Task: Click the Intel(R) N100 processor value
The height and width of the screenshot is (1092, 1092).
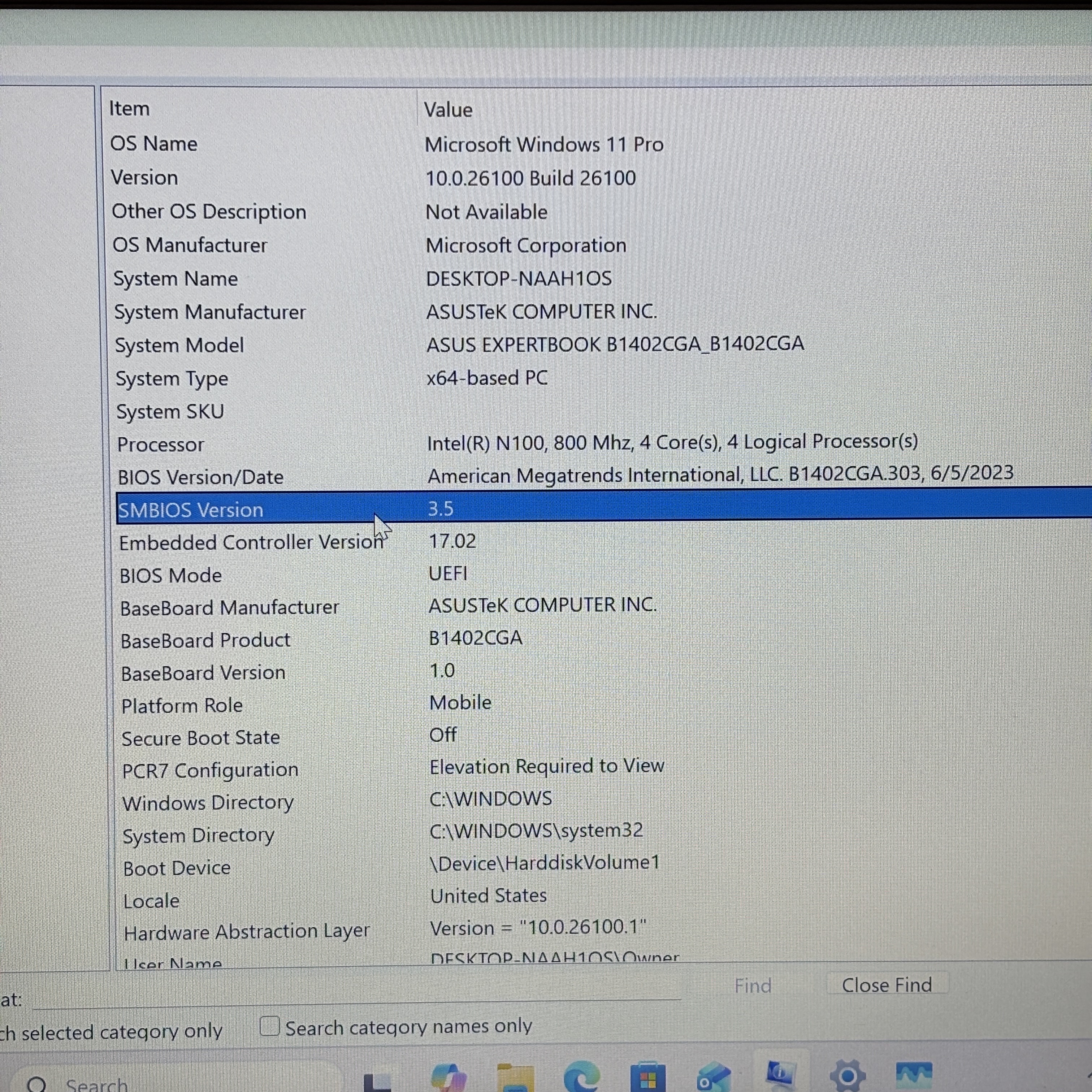Action: (x=673, y=442)
